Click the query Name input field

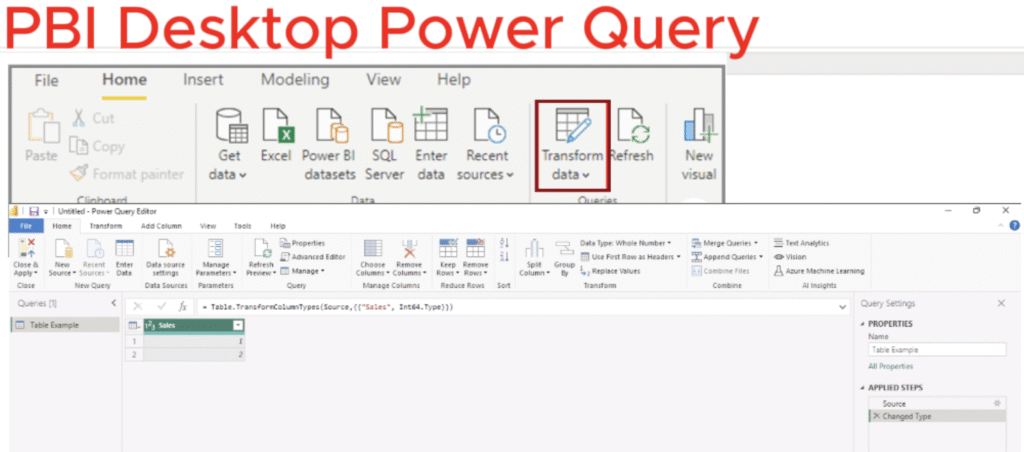tap(936, 350)
